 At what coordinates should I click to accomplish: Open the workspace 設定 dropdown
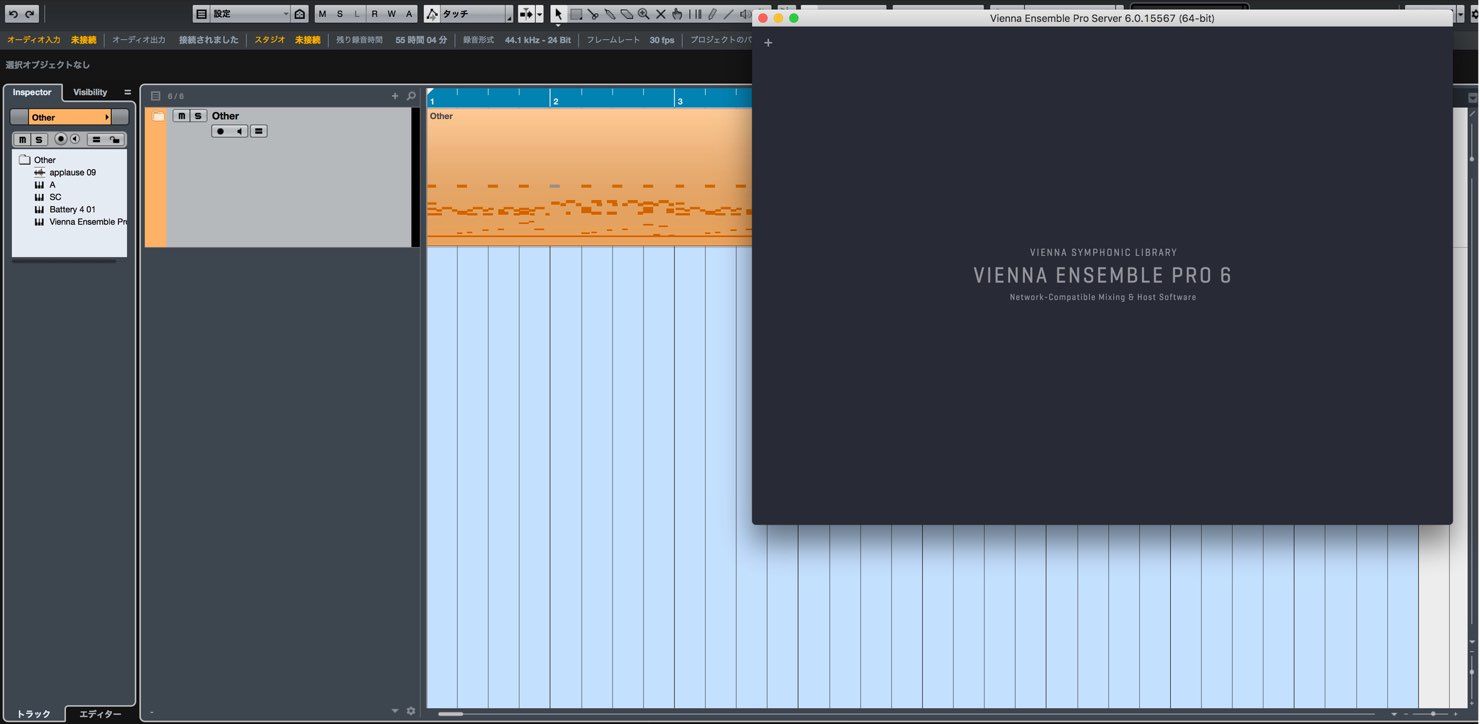(250, 14)
